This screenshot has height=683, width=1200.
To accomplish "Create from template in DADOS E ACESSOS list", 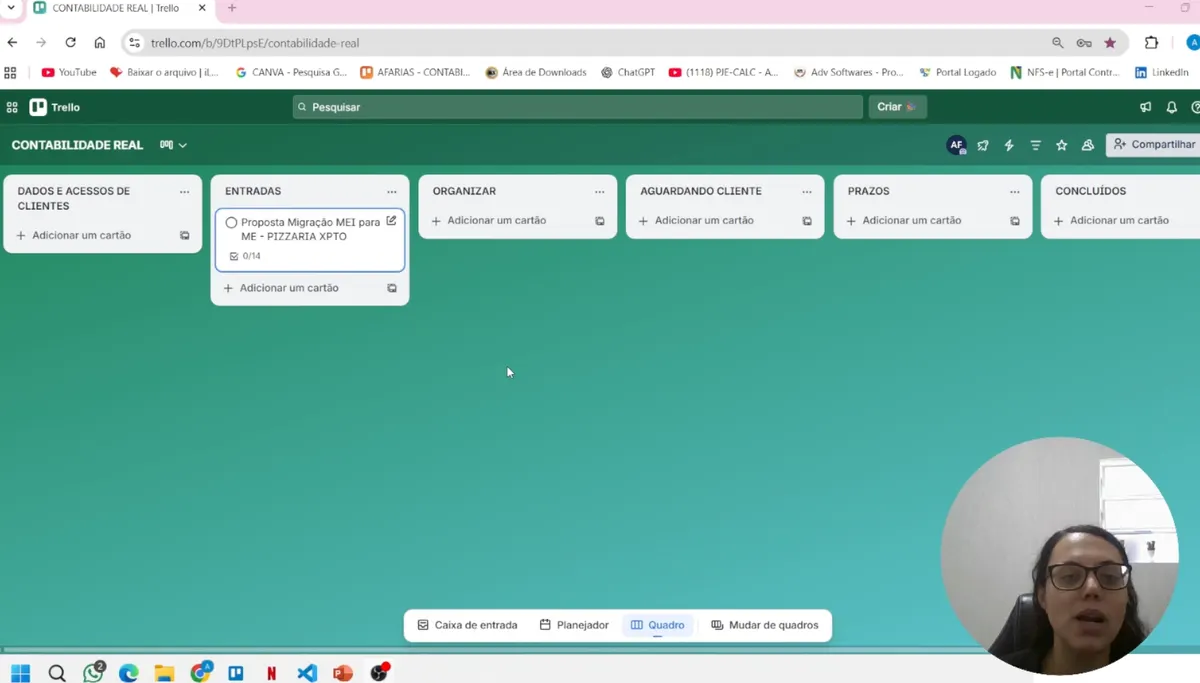I will click(x=184, y=236).
